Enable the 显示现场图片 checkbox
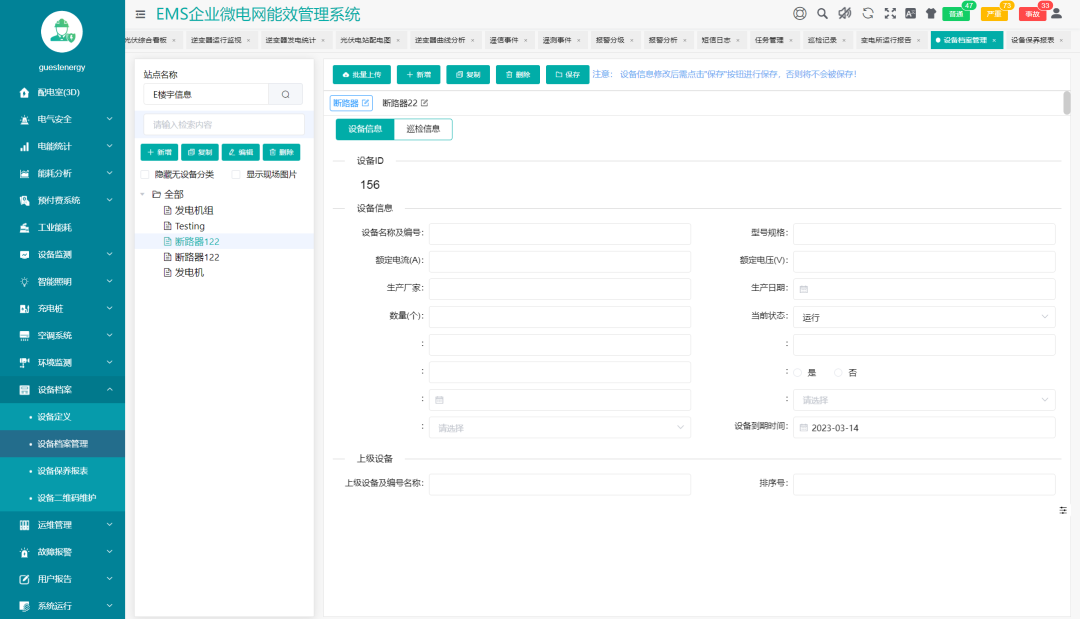Screen dimensions: 1080x619 (x=236, y=175)
